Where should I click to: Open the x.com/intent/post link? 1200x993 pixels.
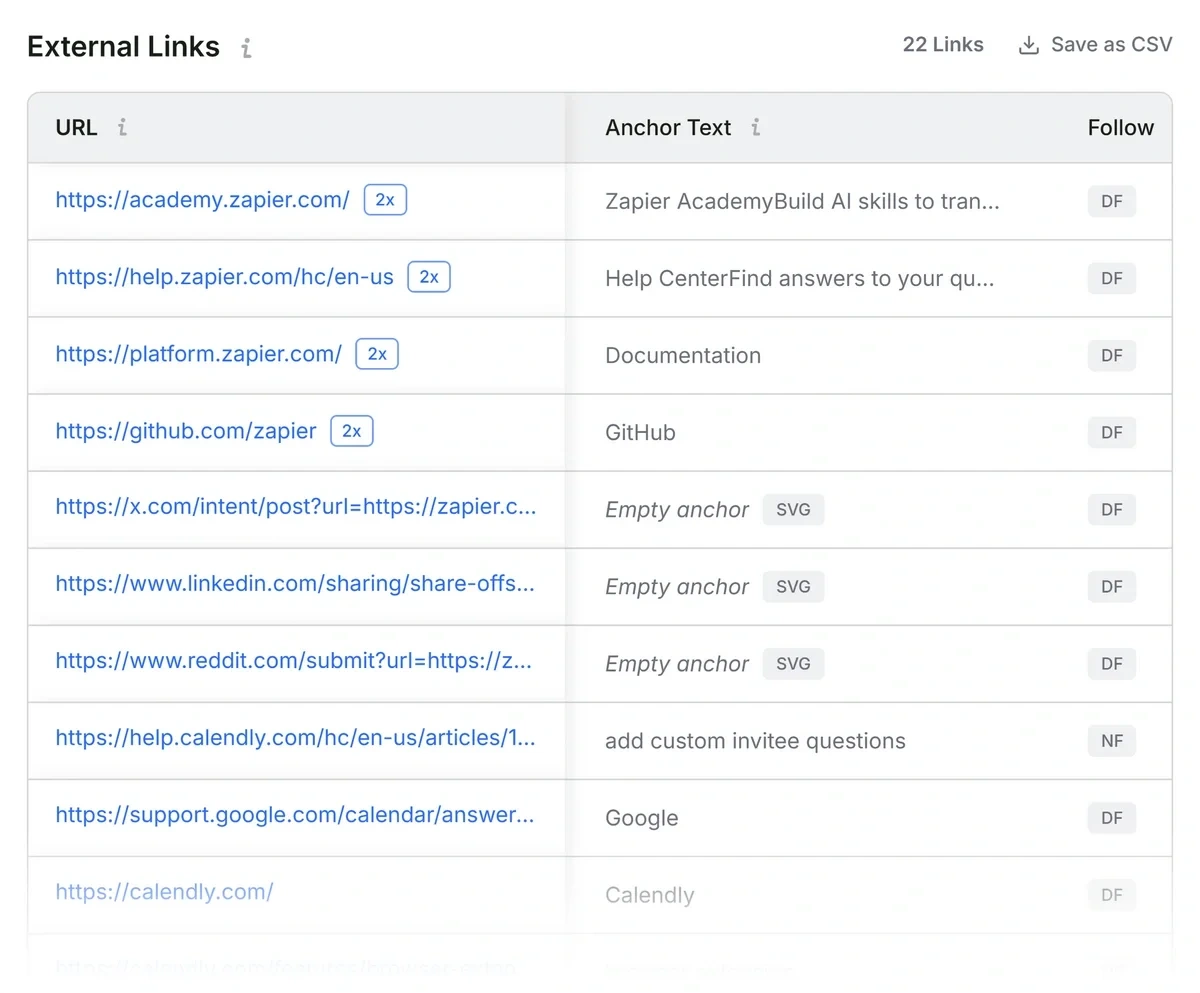click(296, 506)
